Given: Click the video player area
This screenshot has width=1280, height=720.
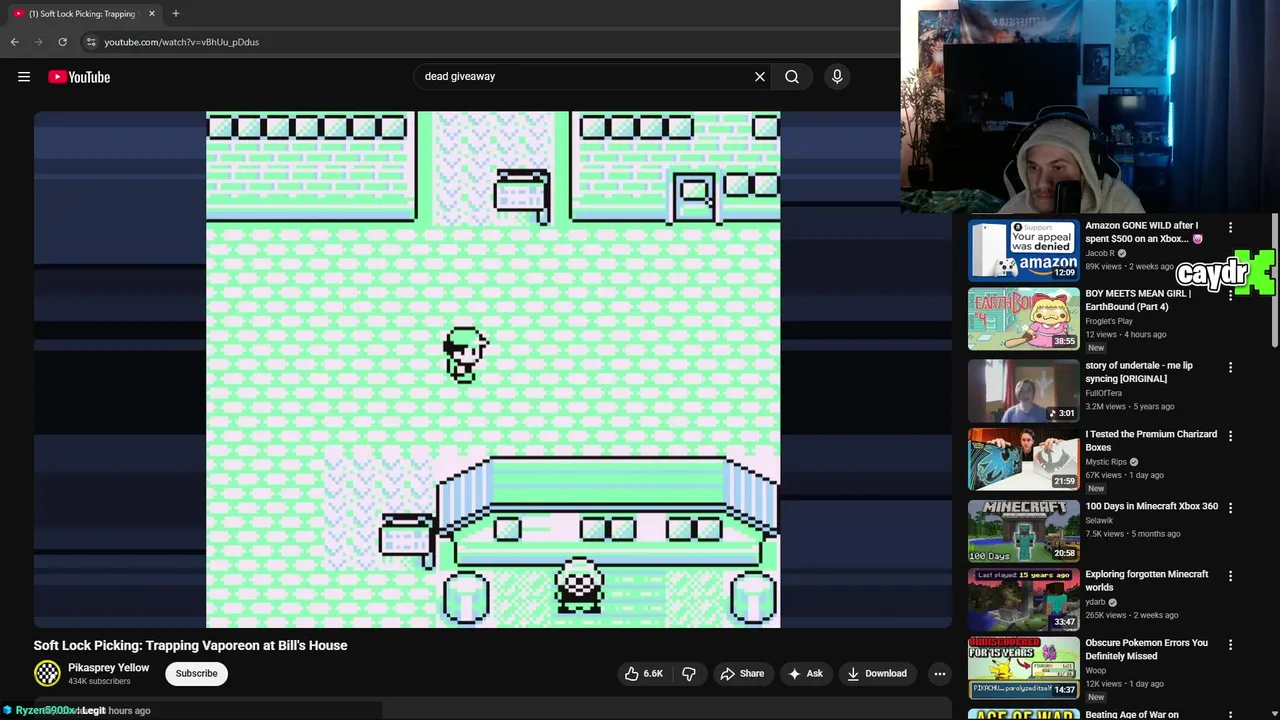Looking at the screenshot, I should (x=493, y=369).
